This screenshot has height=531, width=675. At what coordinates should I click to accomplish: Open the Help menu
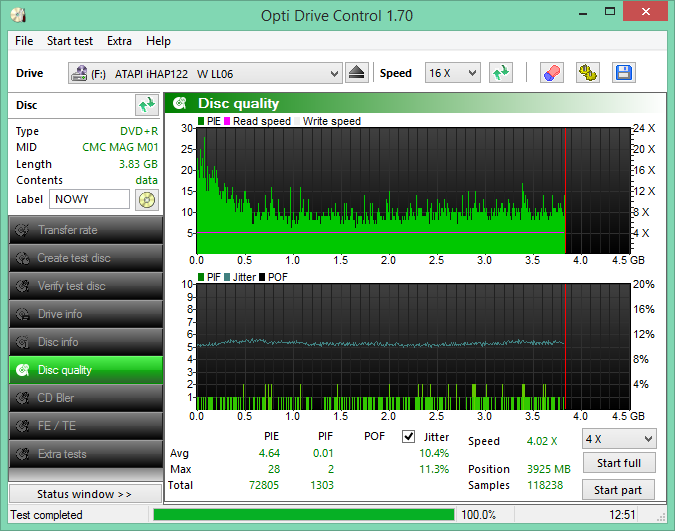point(158,41)
